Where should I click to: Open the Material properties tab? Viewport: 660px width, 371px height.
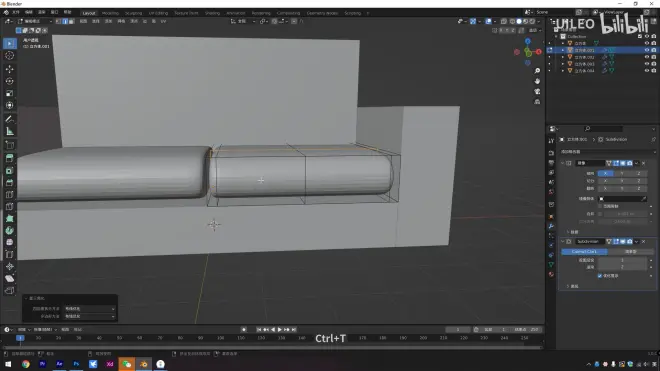click(551, 274)
